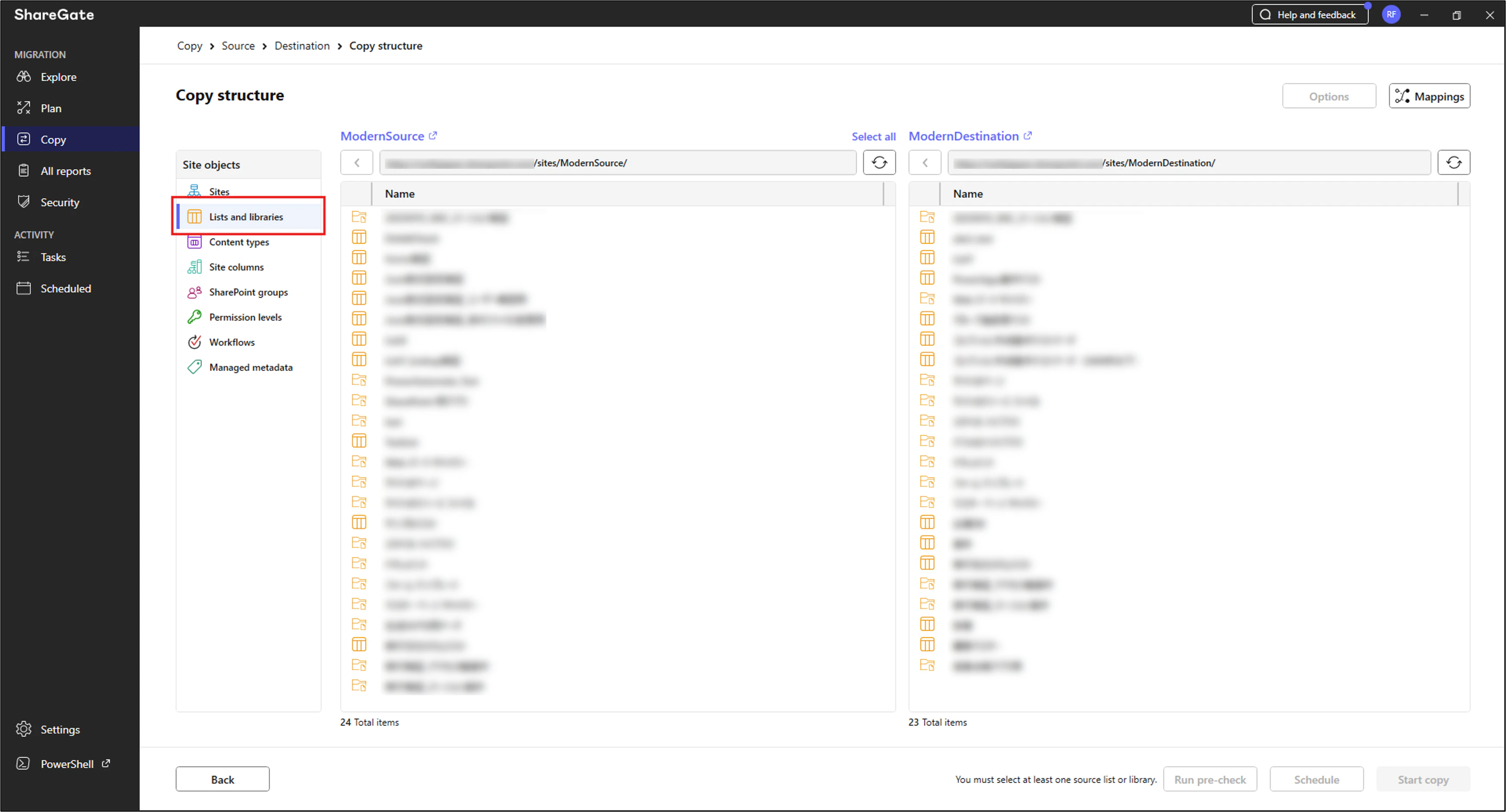Open Settings in the sidebar
This screenshot has width=1506, height=812.
pyautogui.click(x=59, y=730)
